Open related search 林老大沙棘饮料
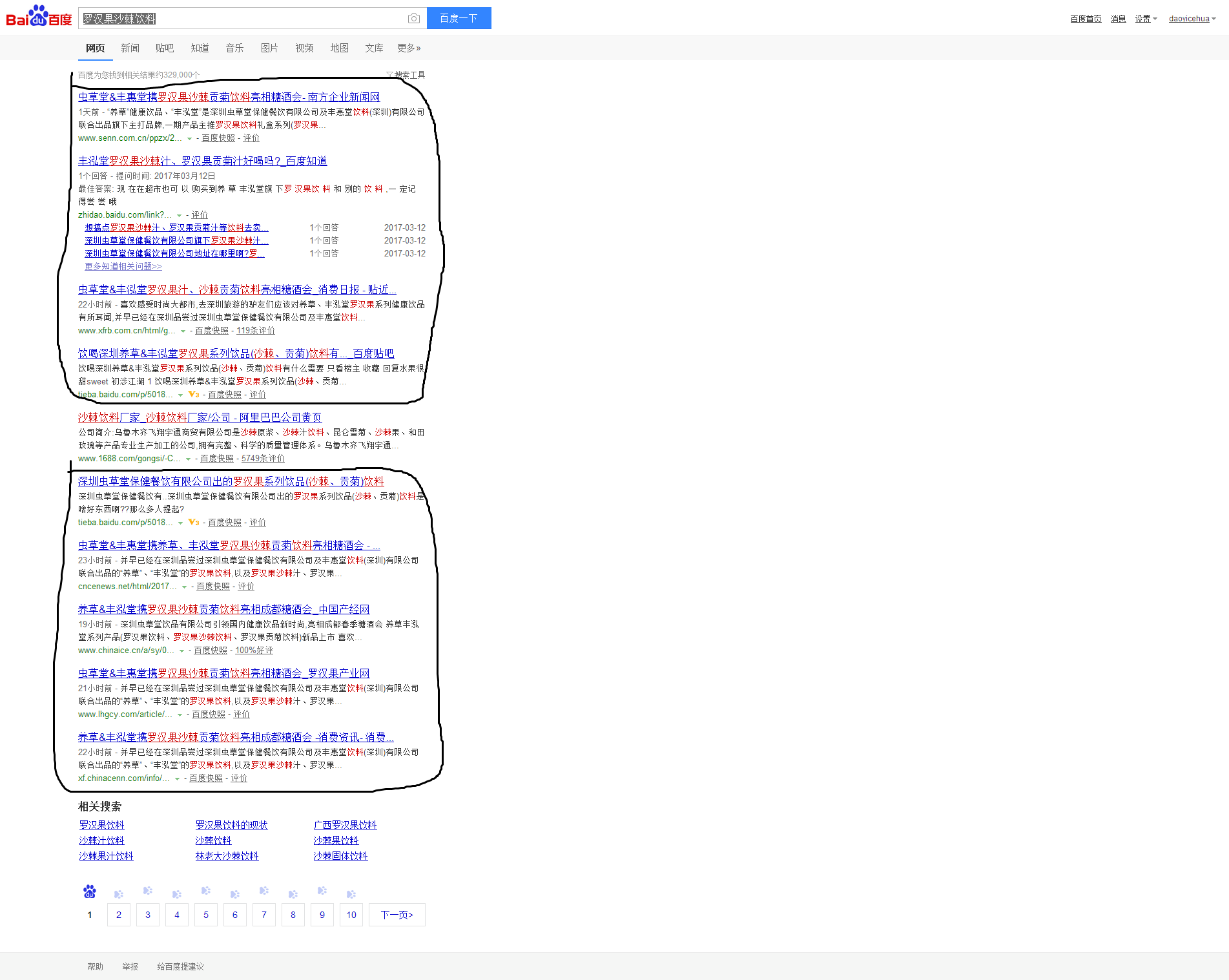The height and width of the screenshot is (980, 1229). [x=227, y=856]
